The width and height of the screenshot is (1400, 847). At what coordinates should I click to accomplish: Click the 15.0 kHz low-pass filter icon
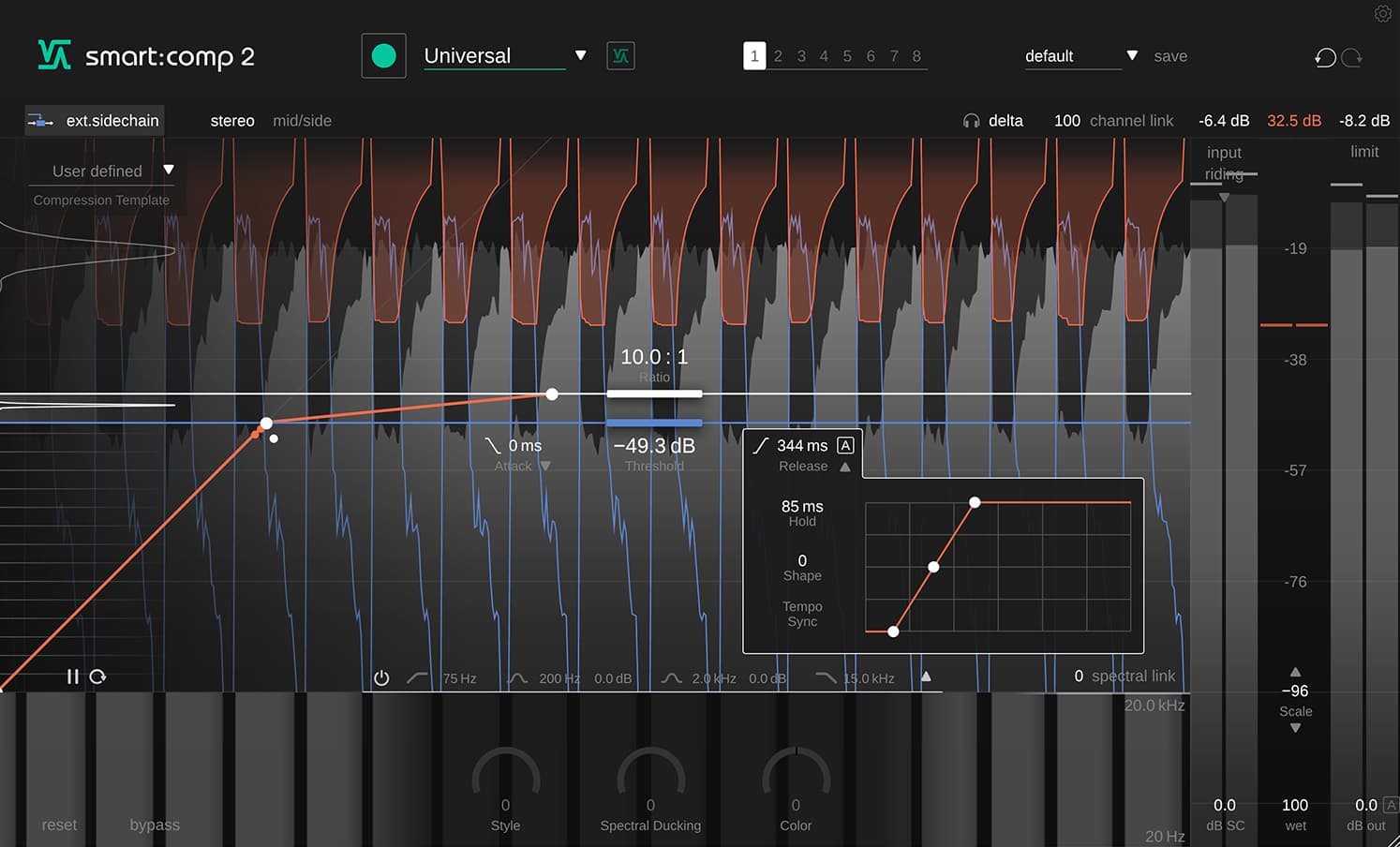(826, 677)
